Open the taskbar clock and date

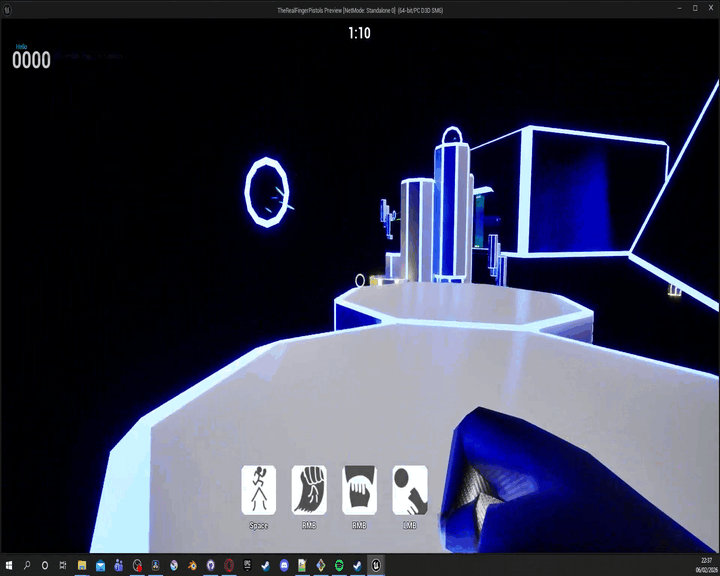point(706,566)
